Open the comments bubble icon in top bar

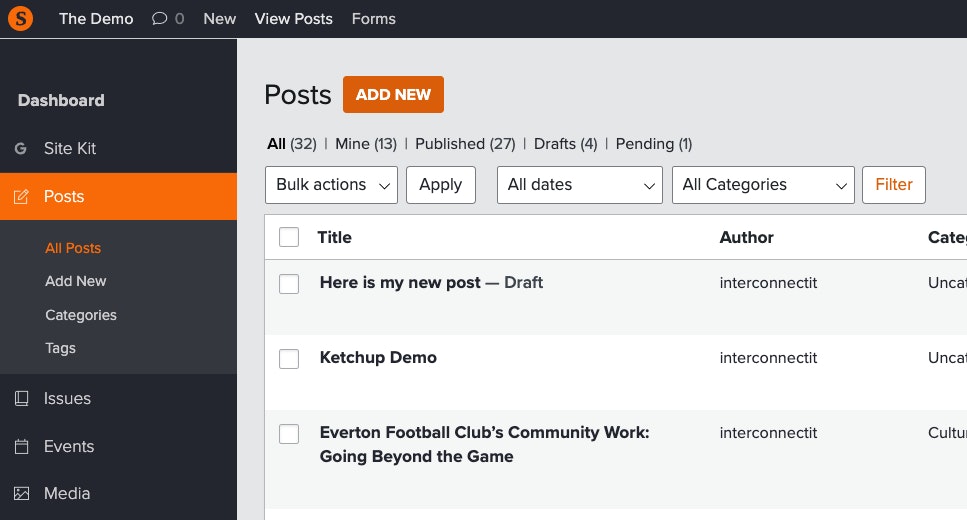(160, 19)
